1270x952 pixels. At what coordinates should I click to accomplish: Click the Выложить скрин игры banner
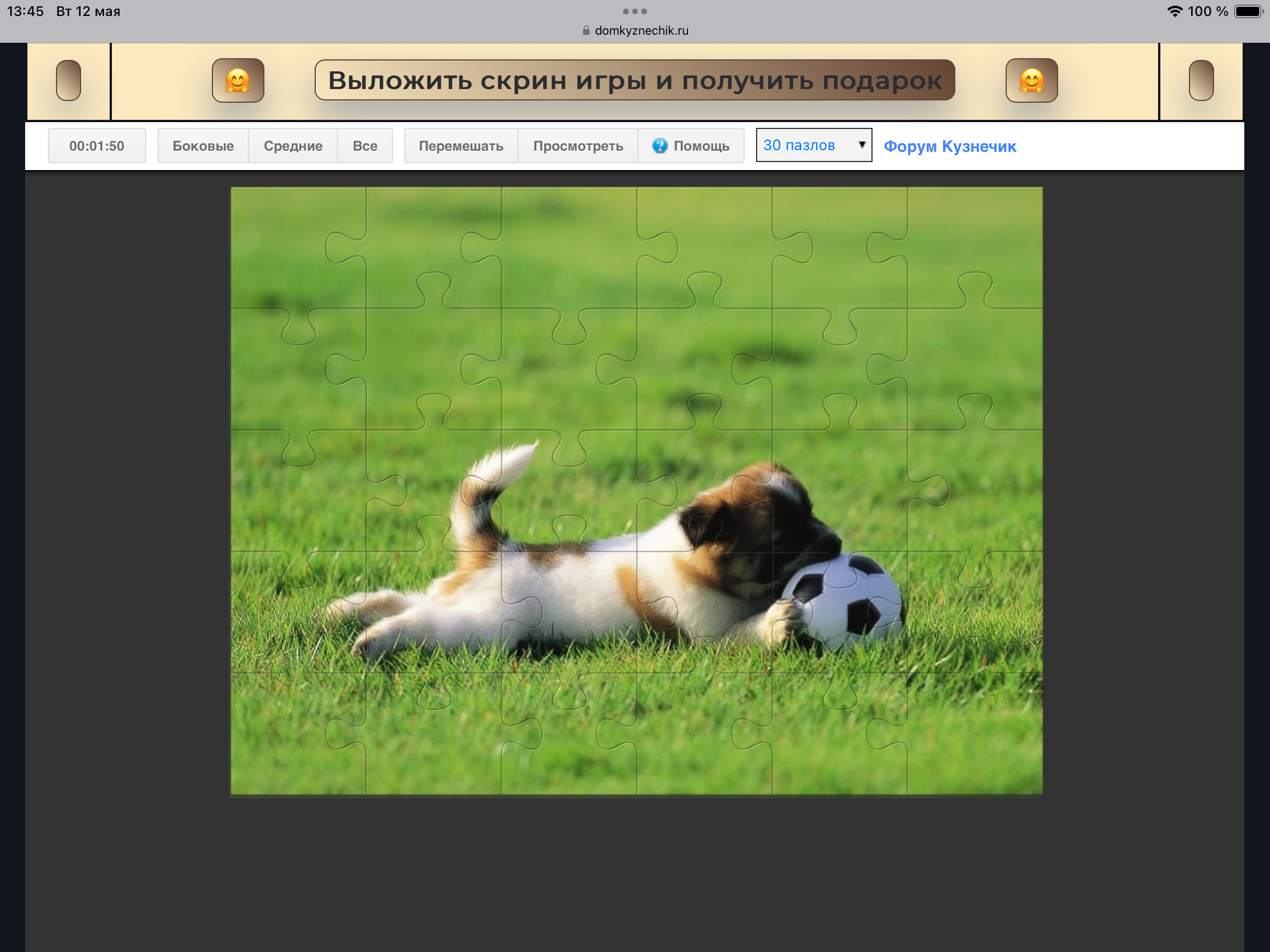click(x=635, y=80)
